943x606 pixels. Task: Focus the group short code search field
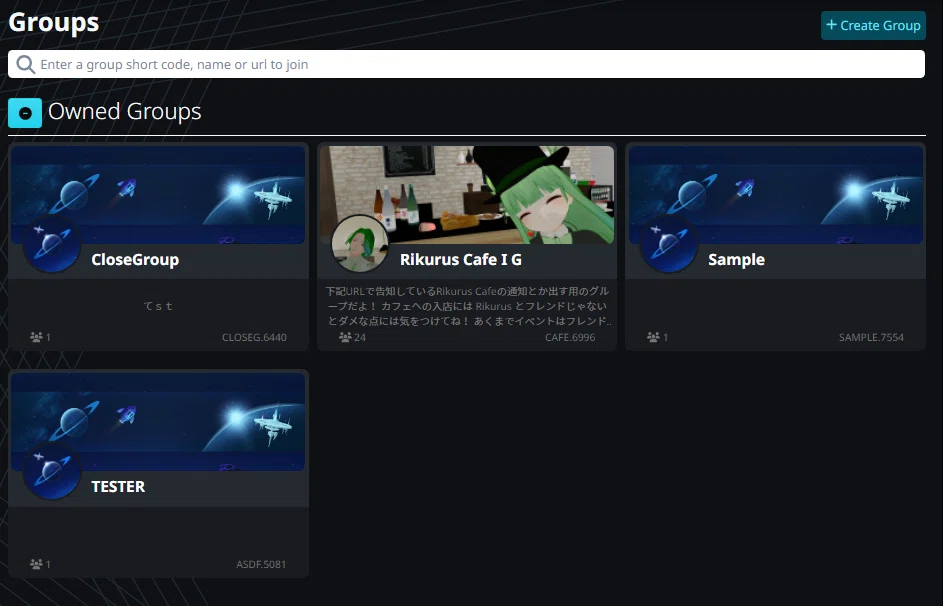pyautogui.click(x=466, y=64)
